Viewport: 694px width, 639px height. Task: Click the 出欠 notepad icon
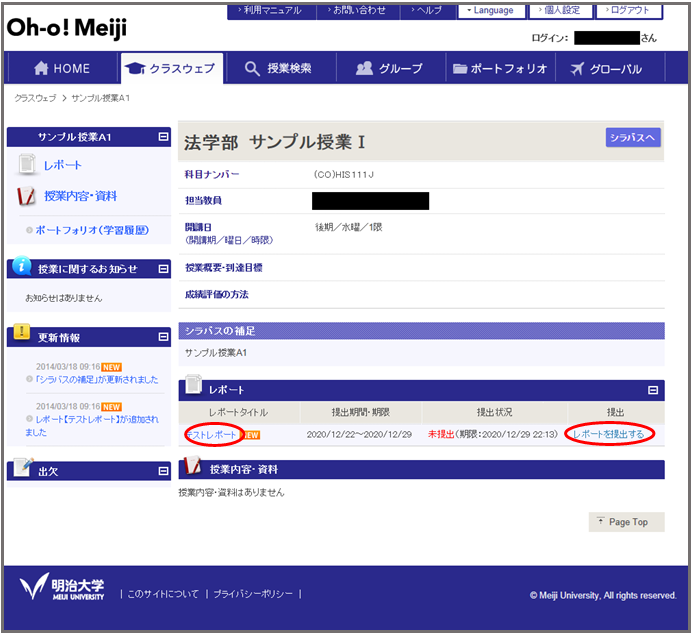[23, 467]
